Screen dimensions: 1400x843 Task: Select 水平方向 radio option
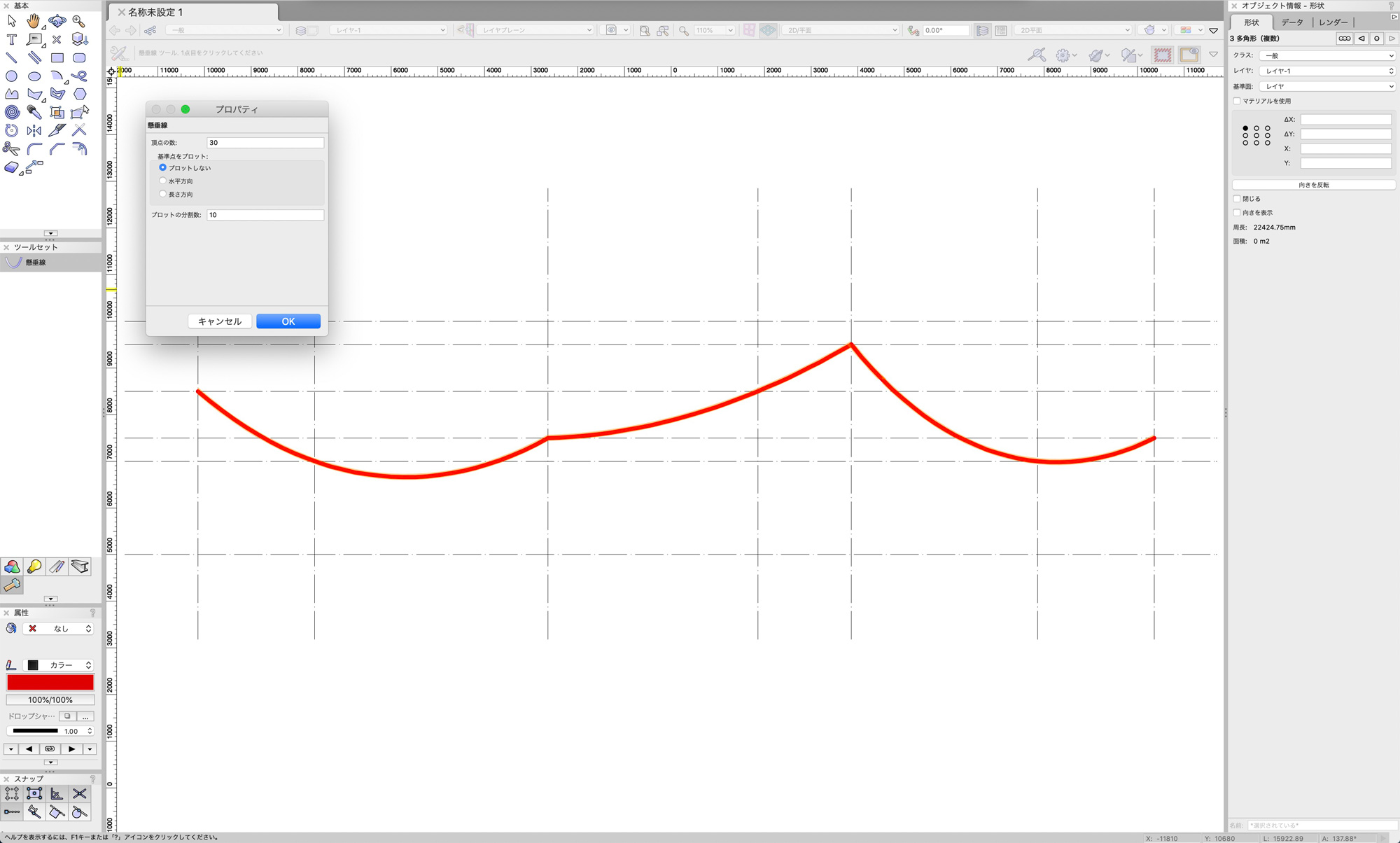[x=162, y=181]
